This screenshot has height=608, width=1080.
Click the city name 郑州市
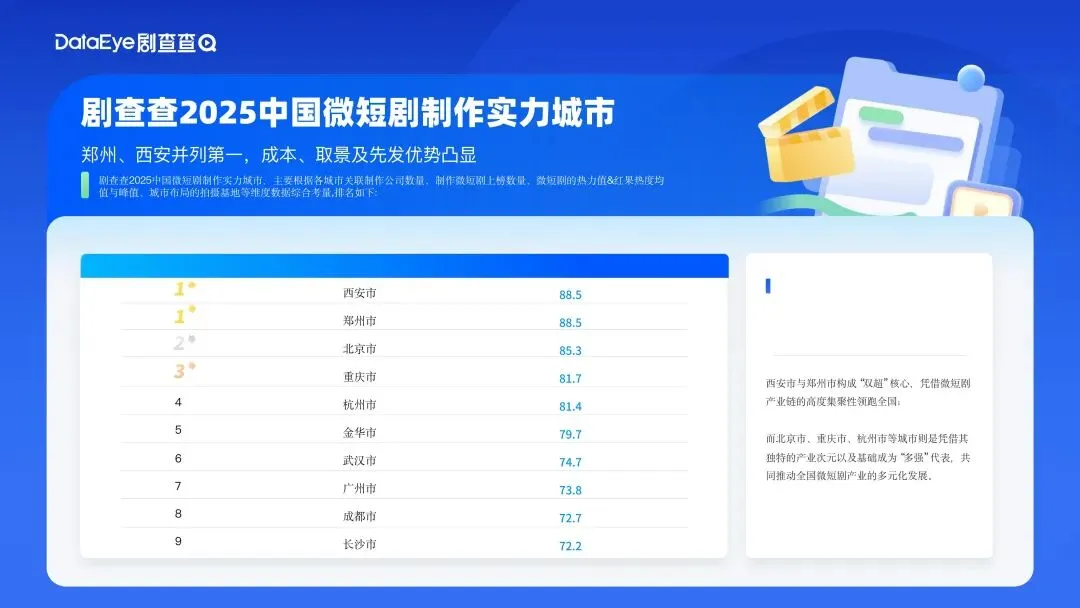coord(360,321)
